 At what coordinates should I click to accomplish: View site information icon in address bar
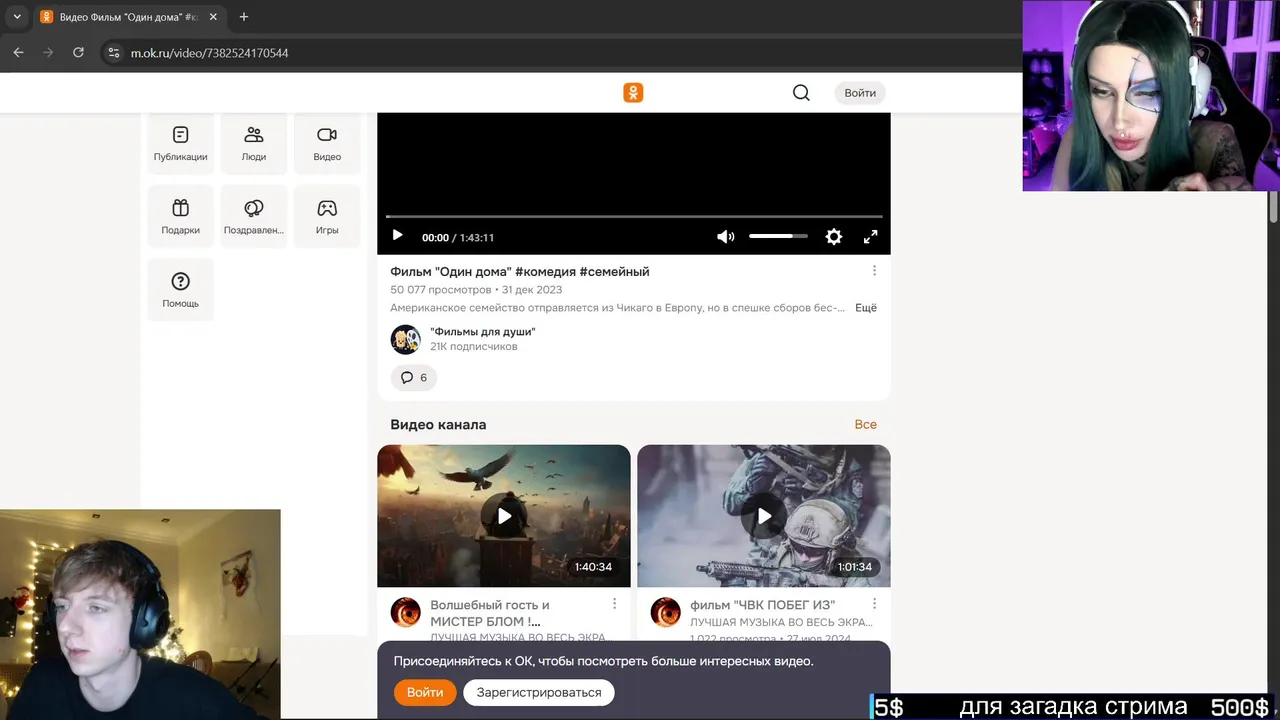113,53
